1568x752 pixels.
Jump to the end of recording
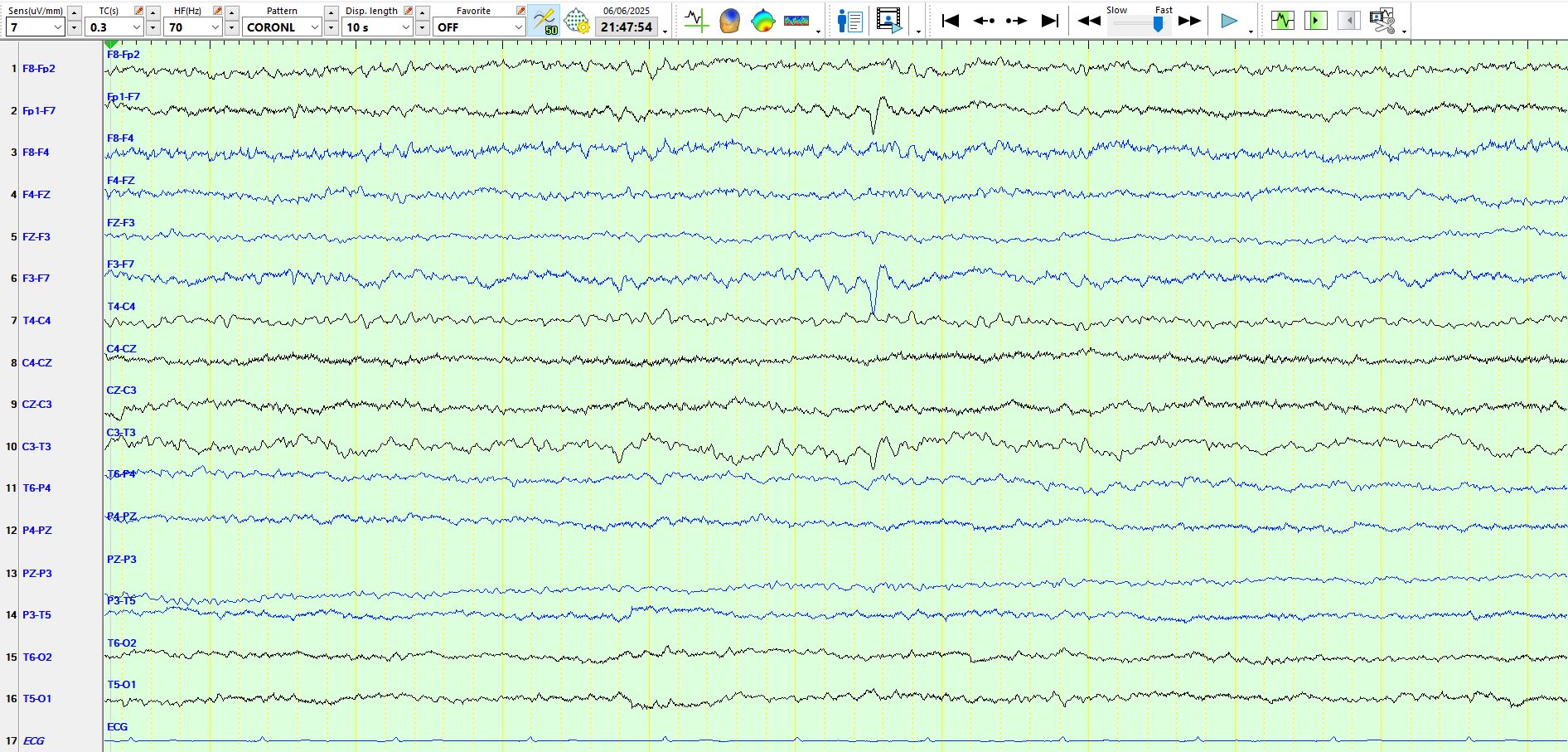(x=1050, y=21)
